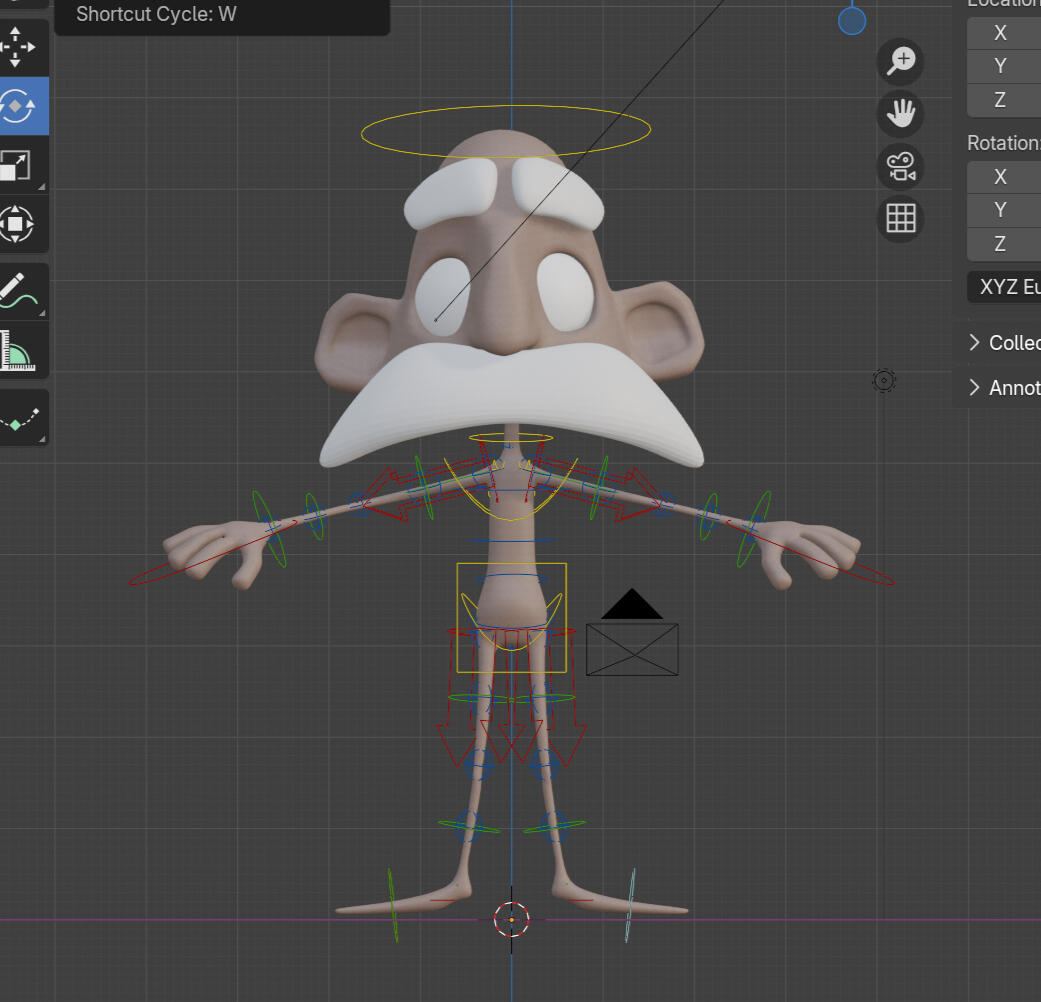
Task: Toggle perspective/orthographic with grid icon
Action: point(901,218)
